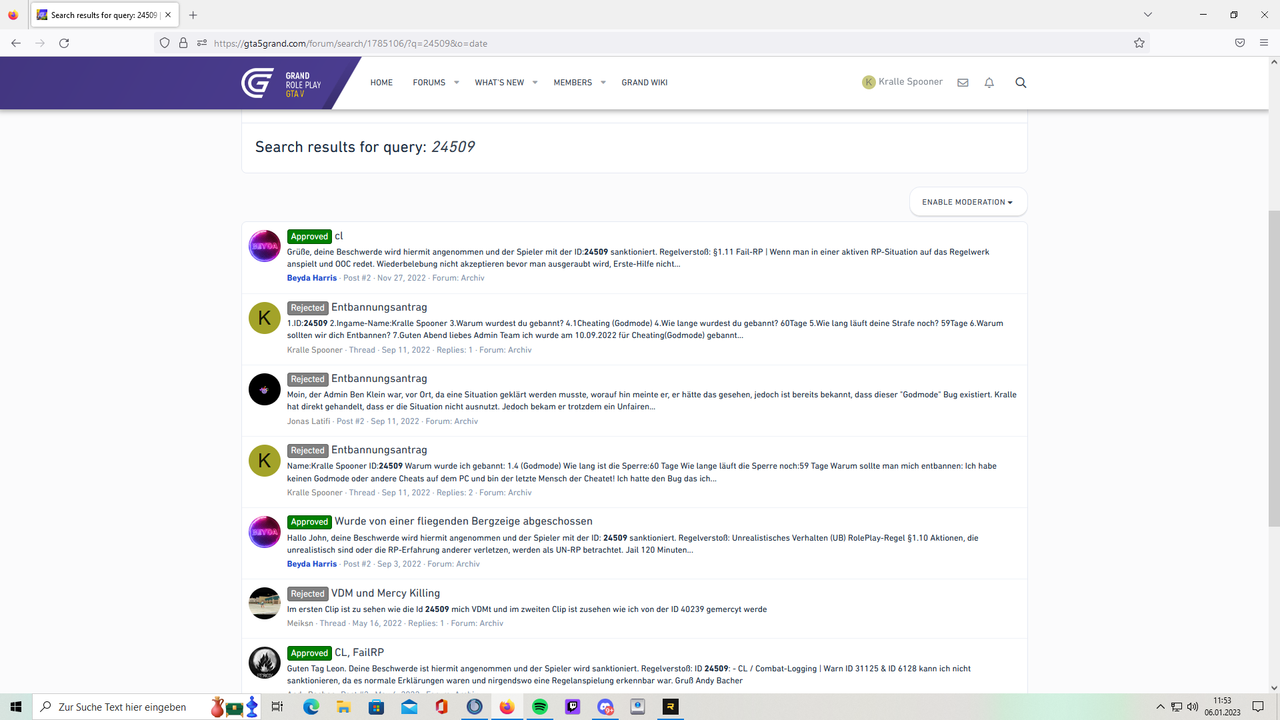Viewport: 1280px width, 720px height.
Task: Open Twitch from taskbar
Action: coord(572,707)
